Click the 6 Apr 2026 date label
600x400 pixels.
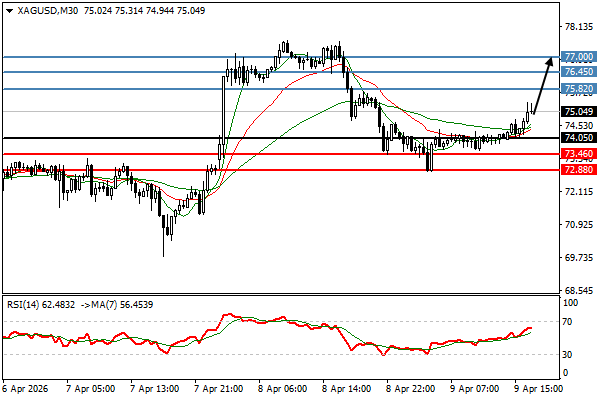coord(27,388)
